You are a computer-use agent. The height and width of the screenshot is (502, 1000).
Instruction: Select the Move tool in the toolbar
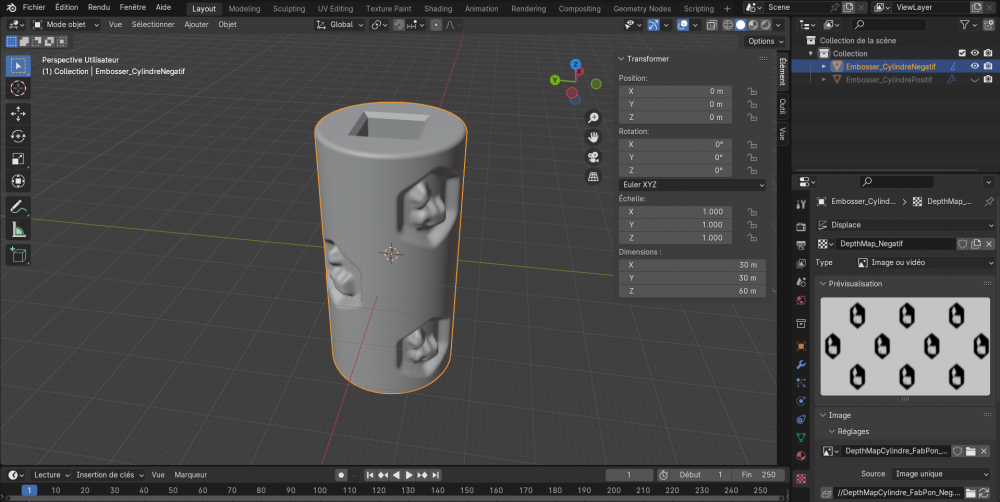(x=18, y=113)
